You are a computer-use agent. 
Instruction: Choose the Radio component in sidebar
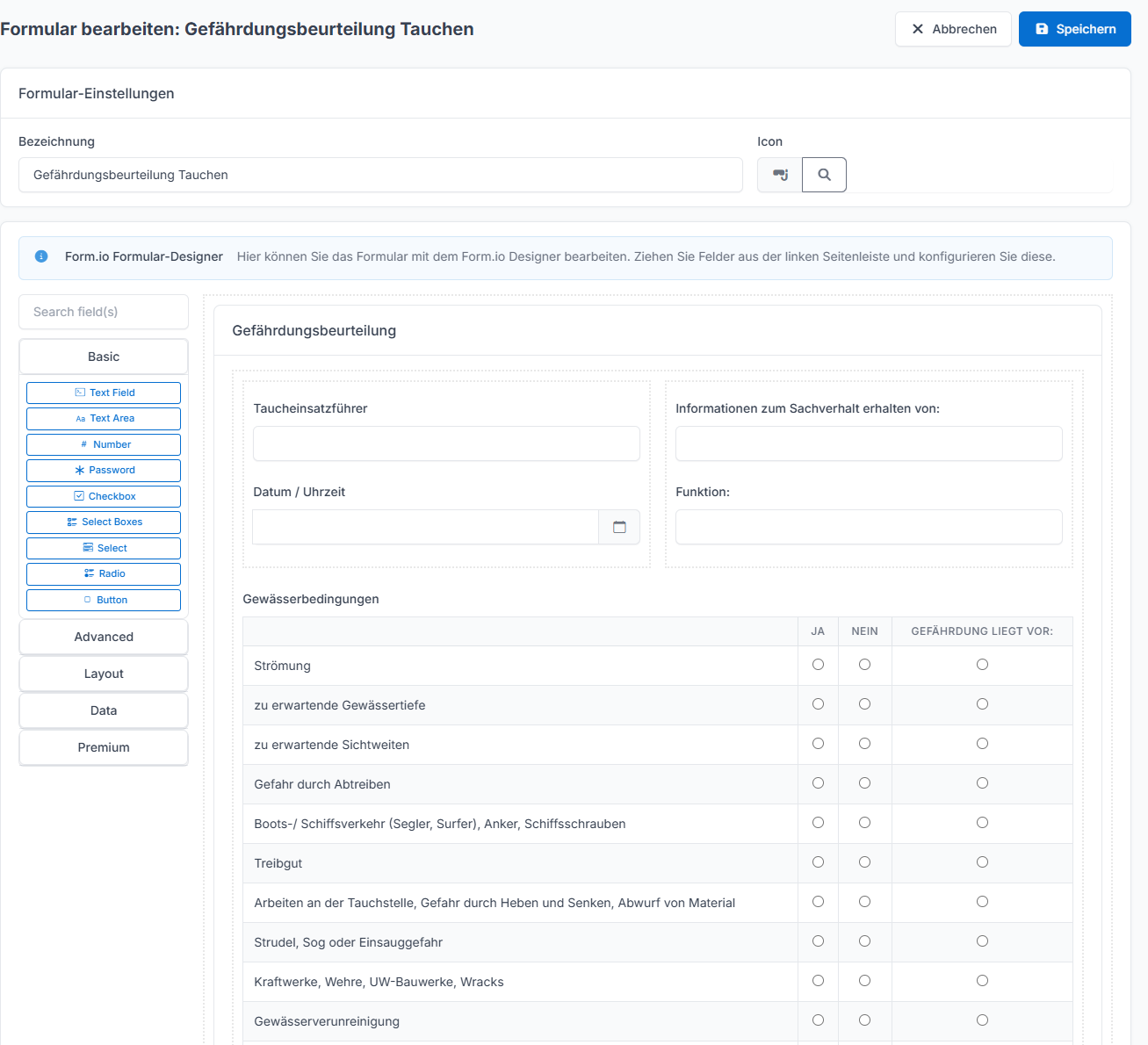coord(104,573)
